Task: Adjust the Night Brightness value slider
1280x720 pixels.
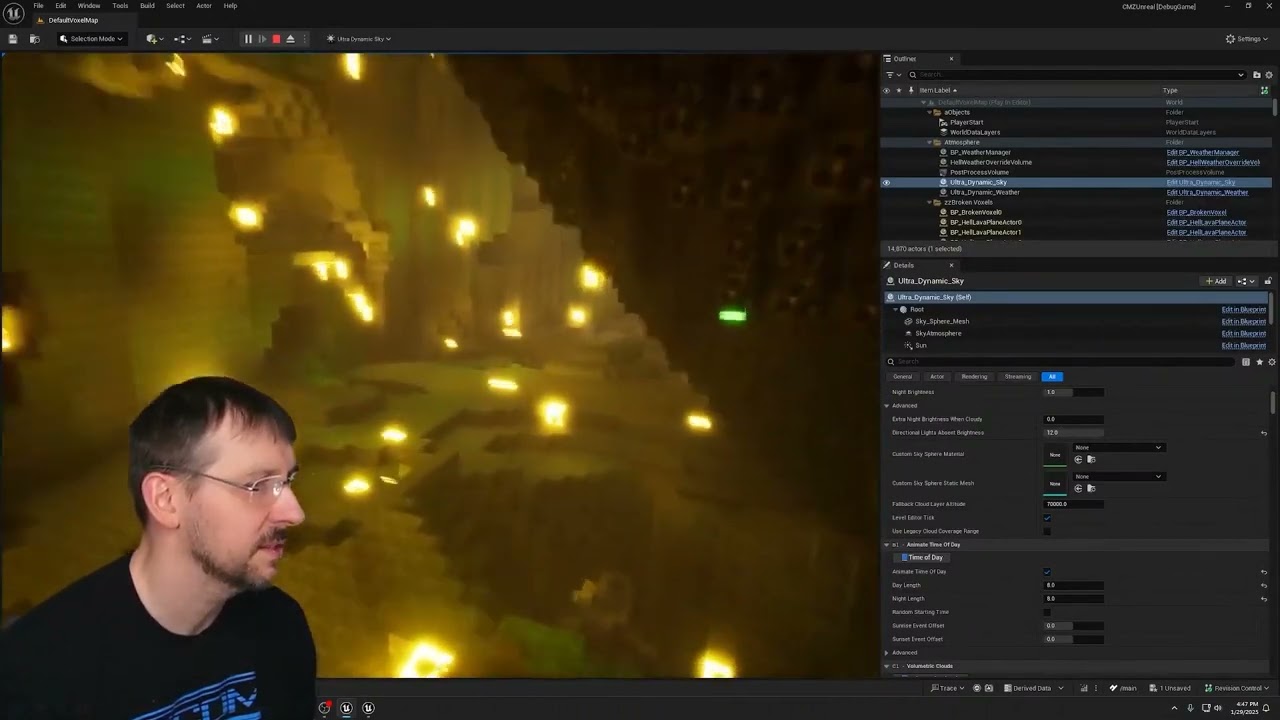Action: (x=1074, y=392)
